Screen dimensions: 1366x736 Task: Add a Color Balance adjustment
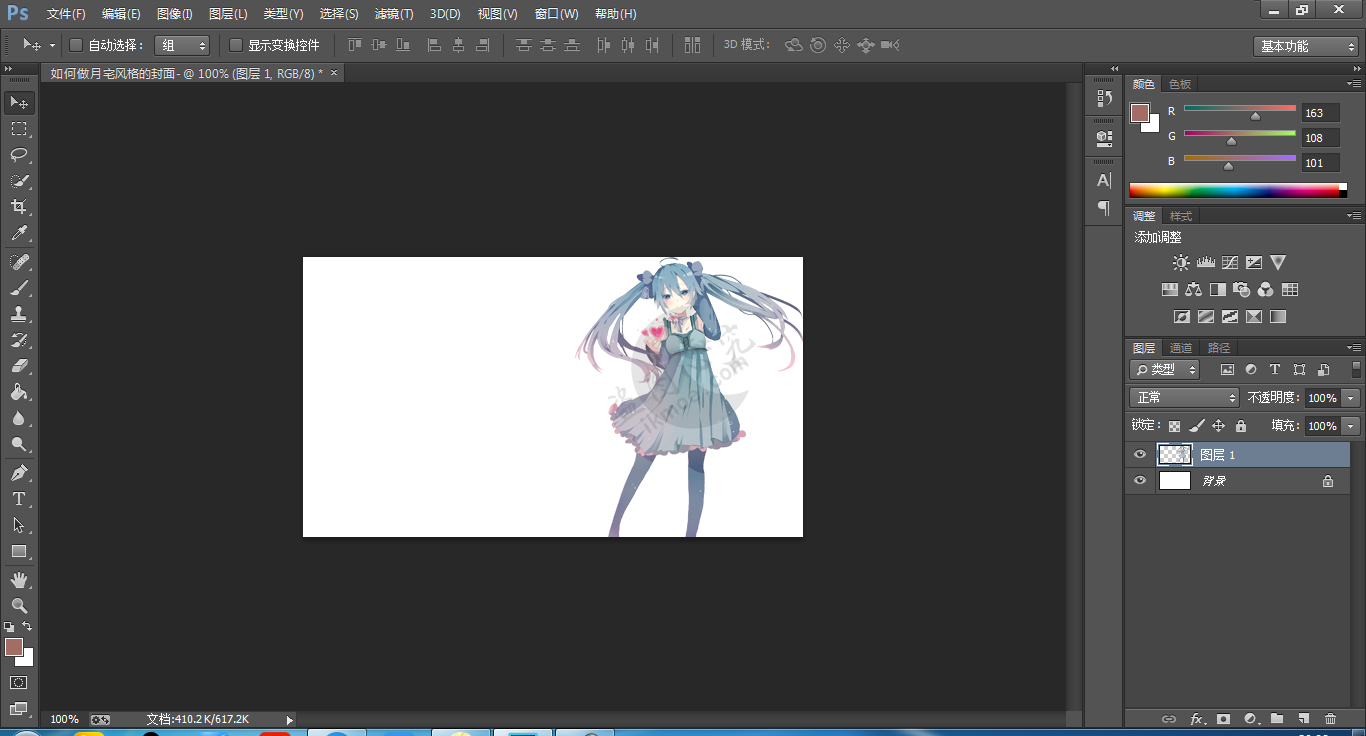[1193, 290]
